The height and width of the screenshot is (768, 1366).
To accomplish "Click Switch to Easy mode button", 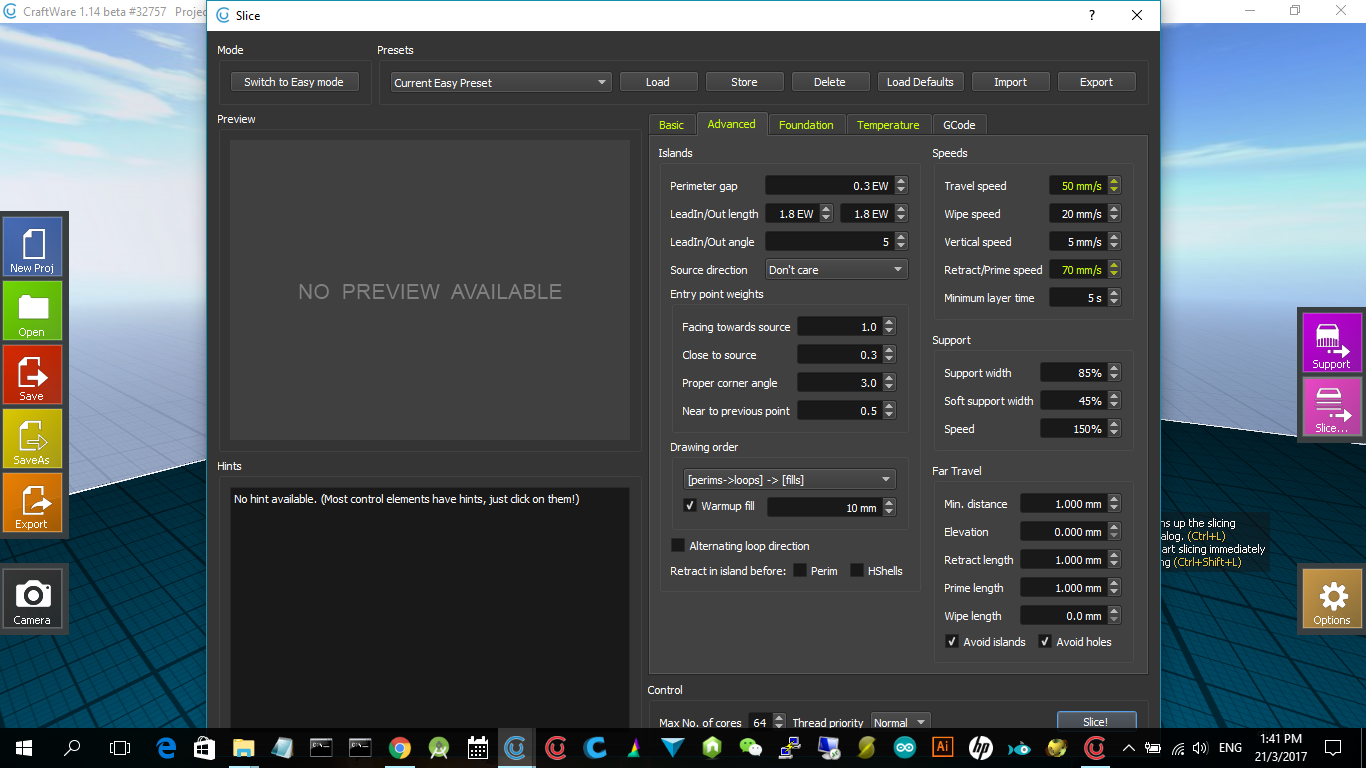I will (x=294, y=82).
